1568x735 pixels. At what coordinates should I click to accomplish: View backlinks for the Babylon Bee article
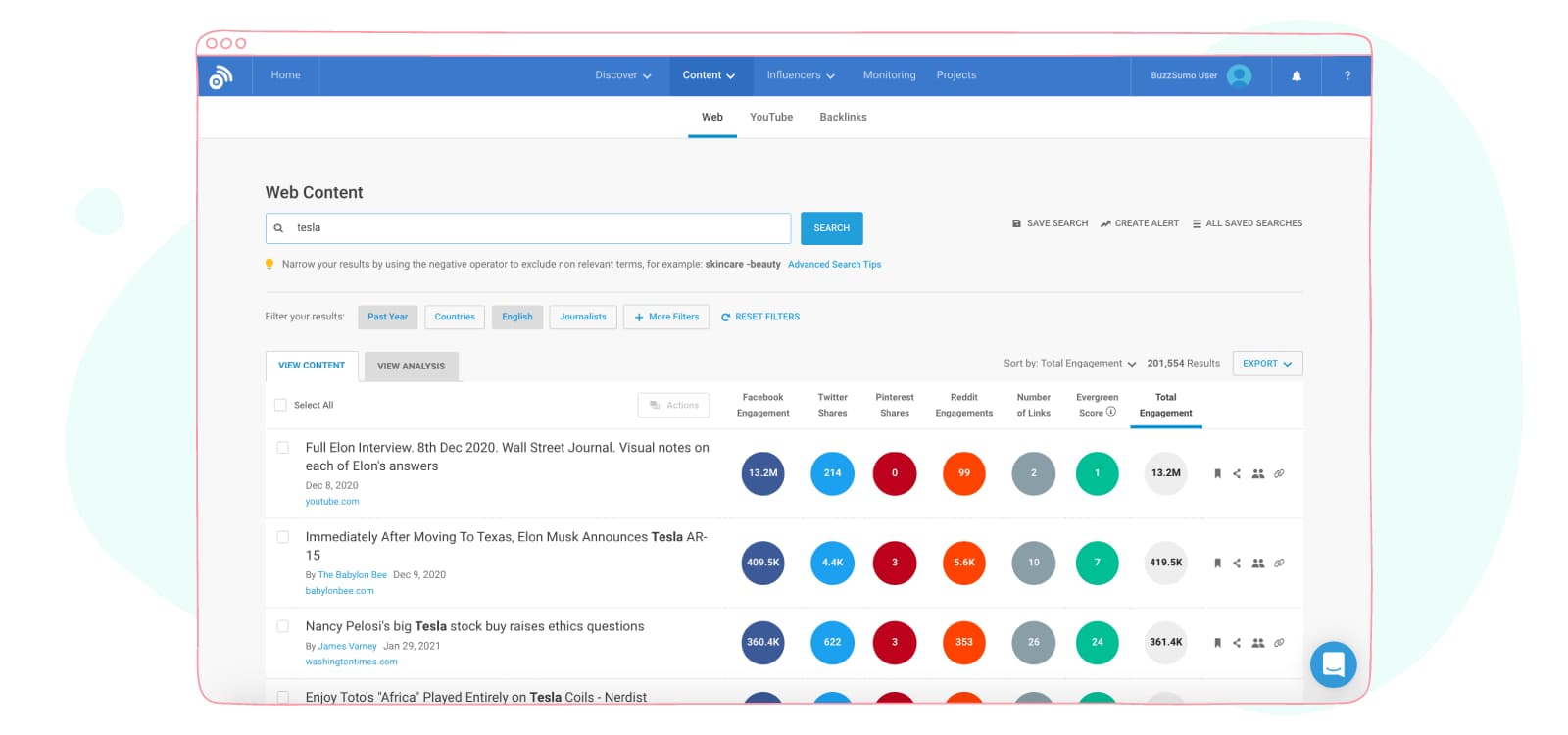coord(1279,563)
